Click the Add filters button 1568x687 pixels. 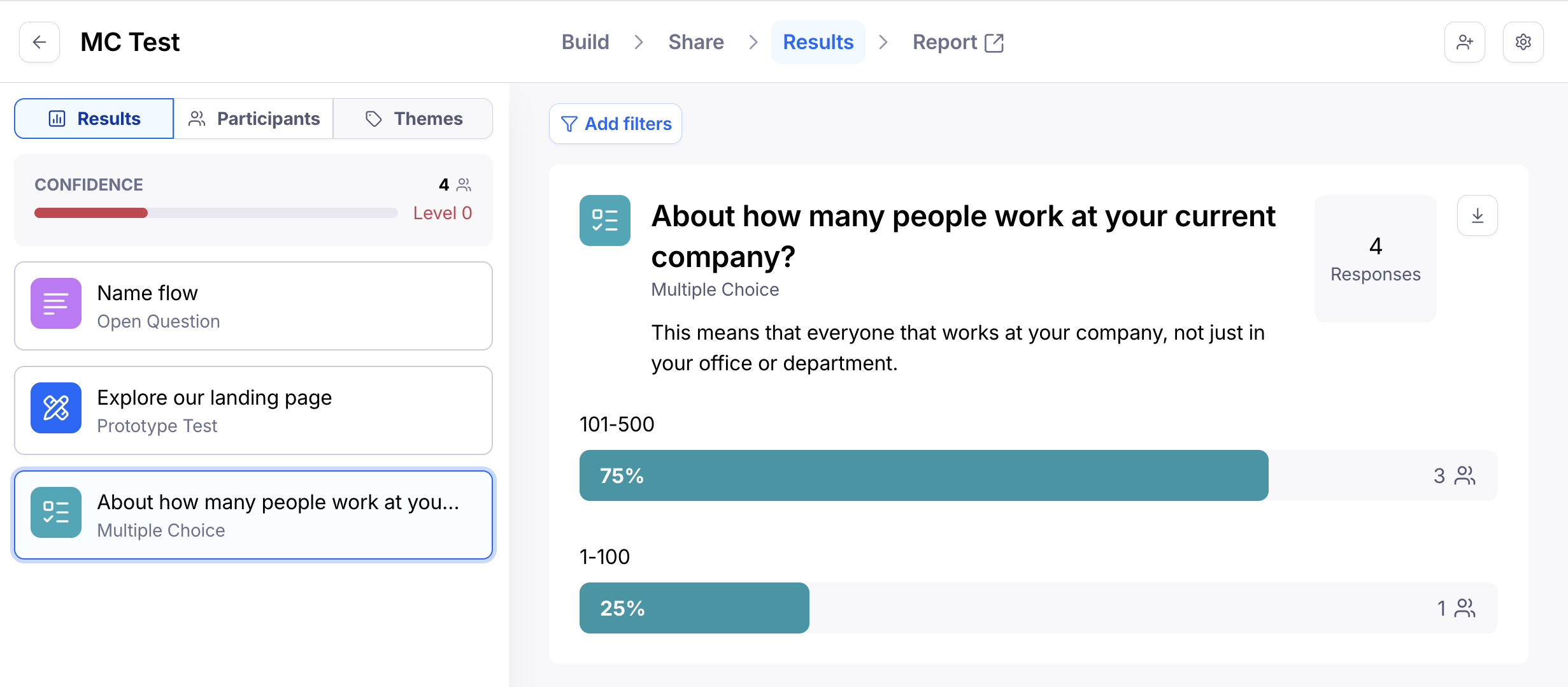tap(615, 124)
